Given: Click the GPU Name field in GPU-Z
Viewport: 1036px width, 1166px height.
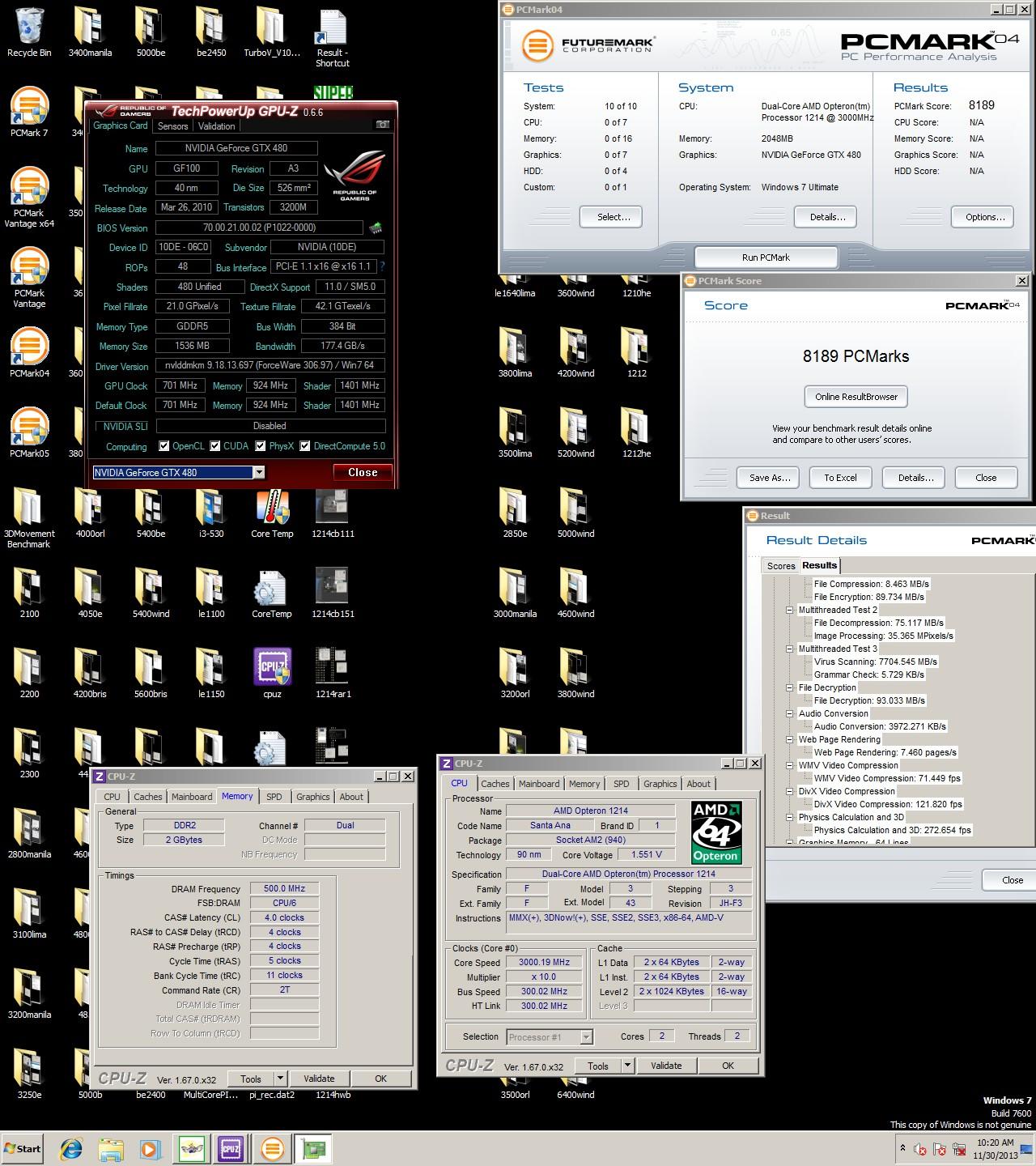Looking at the screenshot, I should point(236,148).
